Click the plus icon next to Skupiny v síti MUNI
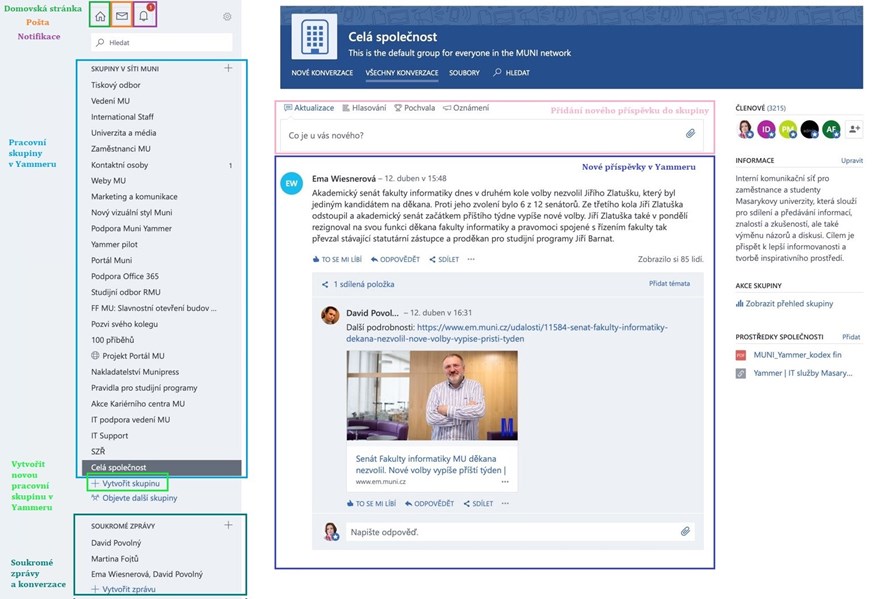Viewport: 873px width, 599px height. point(228,68)
